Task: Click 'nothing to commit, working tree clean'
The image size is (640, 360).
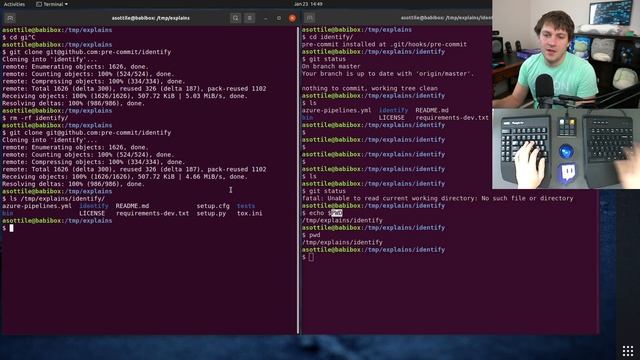Action: coord(369,88)
